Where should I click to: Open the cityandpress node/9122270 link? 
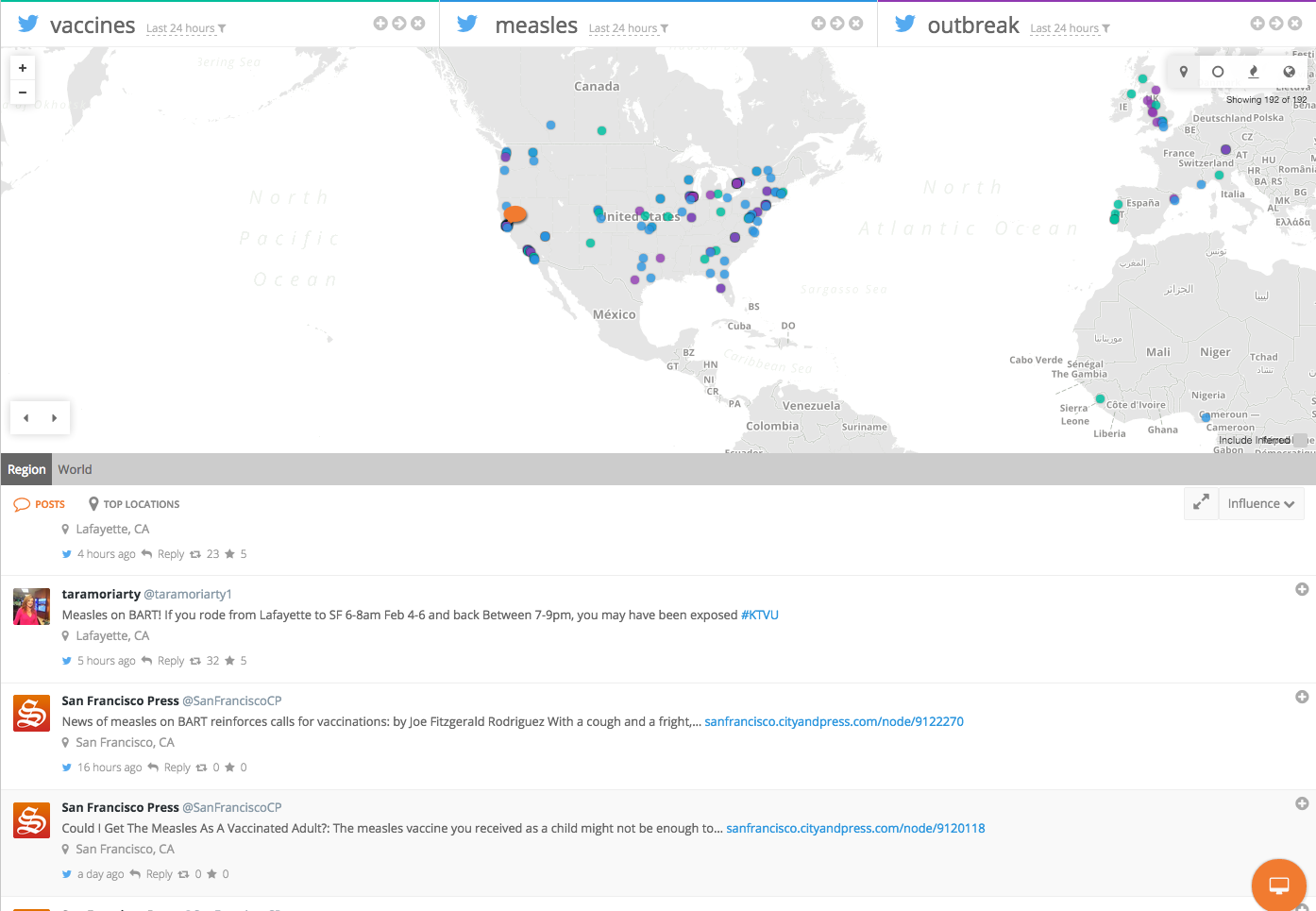tap(835, 721)
